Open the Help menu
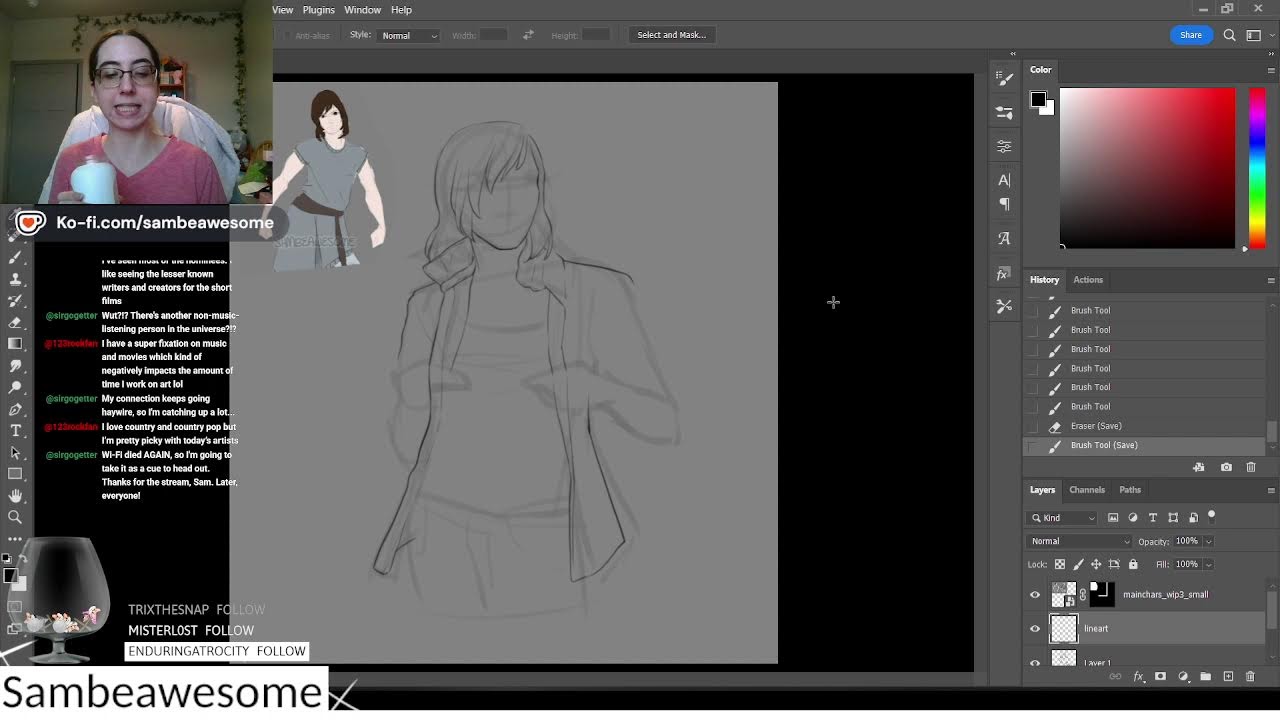Image resolution: width=1280 pixels, height=720 pixels. click(401, 10)
